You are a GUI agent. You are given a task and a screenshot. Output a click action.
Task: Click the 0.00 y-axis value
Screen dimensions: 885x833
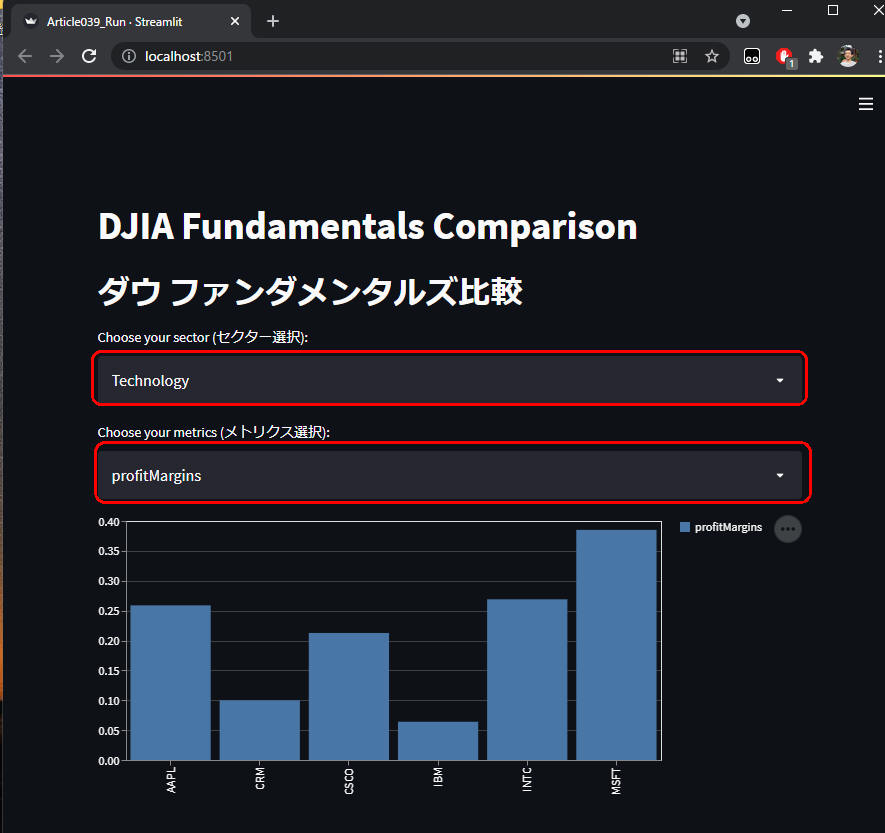[x=109, y=761]
